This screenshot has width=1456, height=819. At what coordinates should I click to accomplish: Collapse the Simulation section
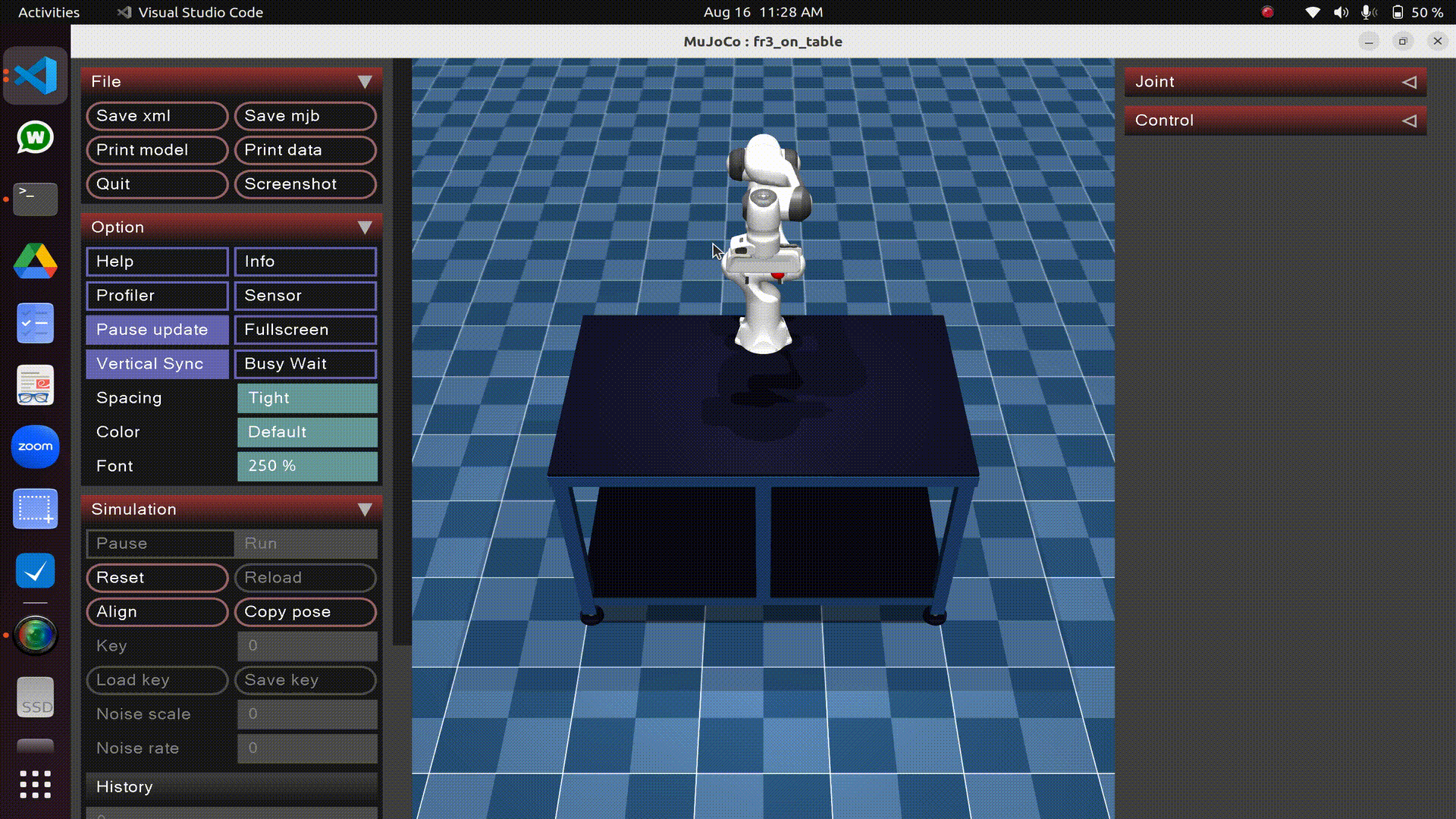pyautogui.click(x=366, y=509)
